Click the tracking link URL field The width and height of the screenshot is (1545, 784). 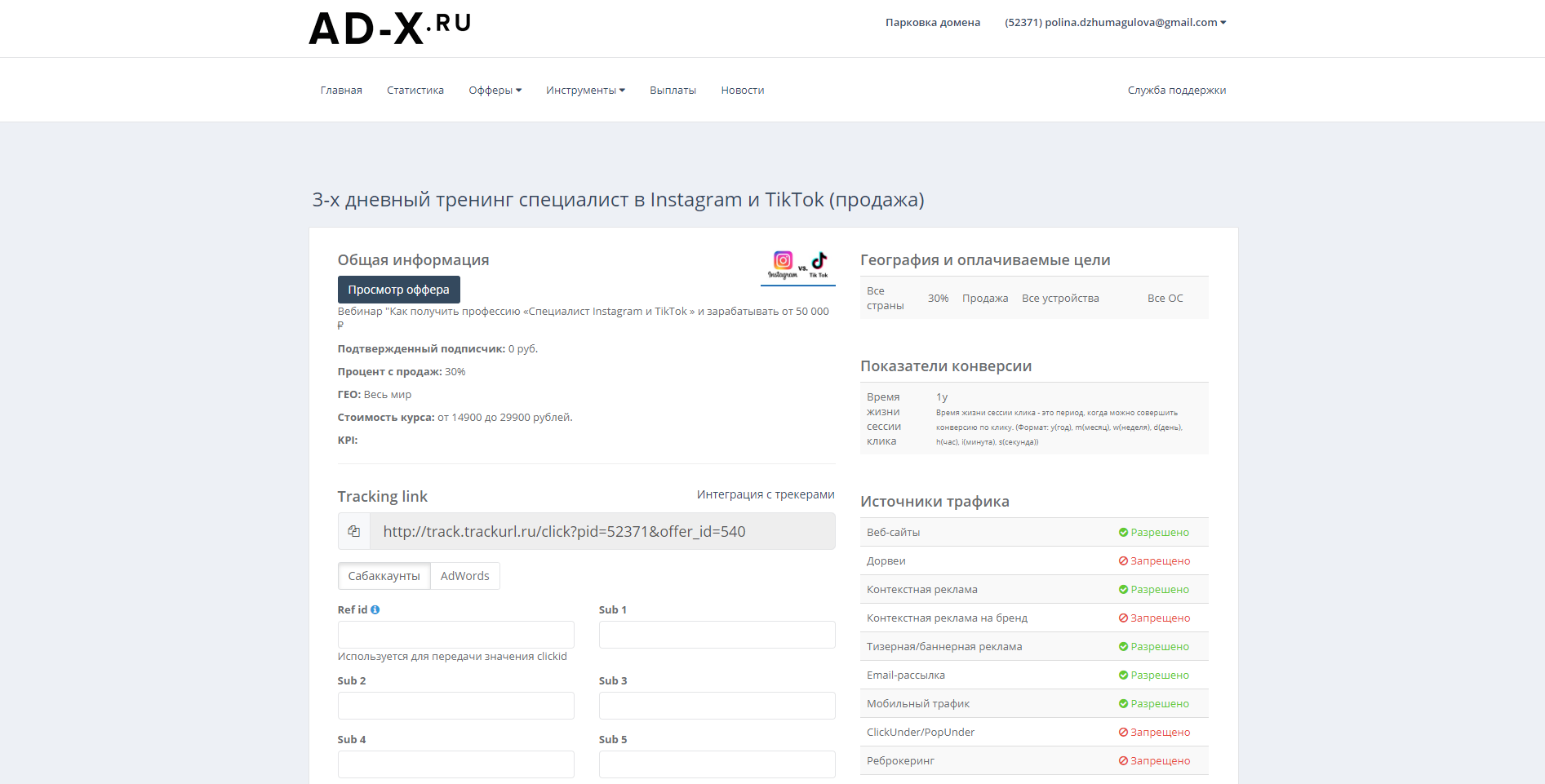click(x=602, y=531)
